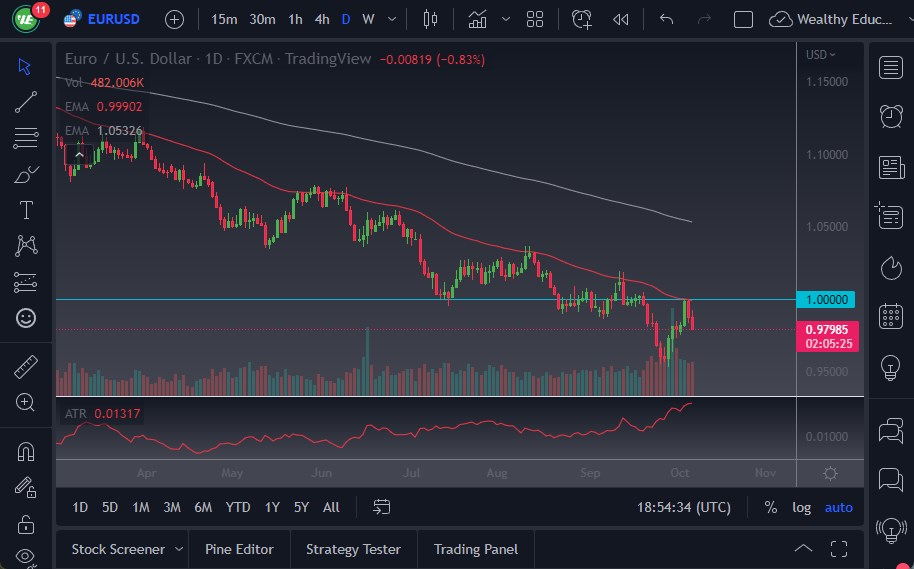This screenshot has width=914, height=569.
Task: Click the bar replay rewind icon
Action: tap(621, 19)
